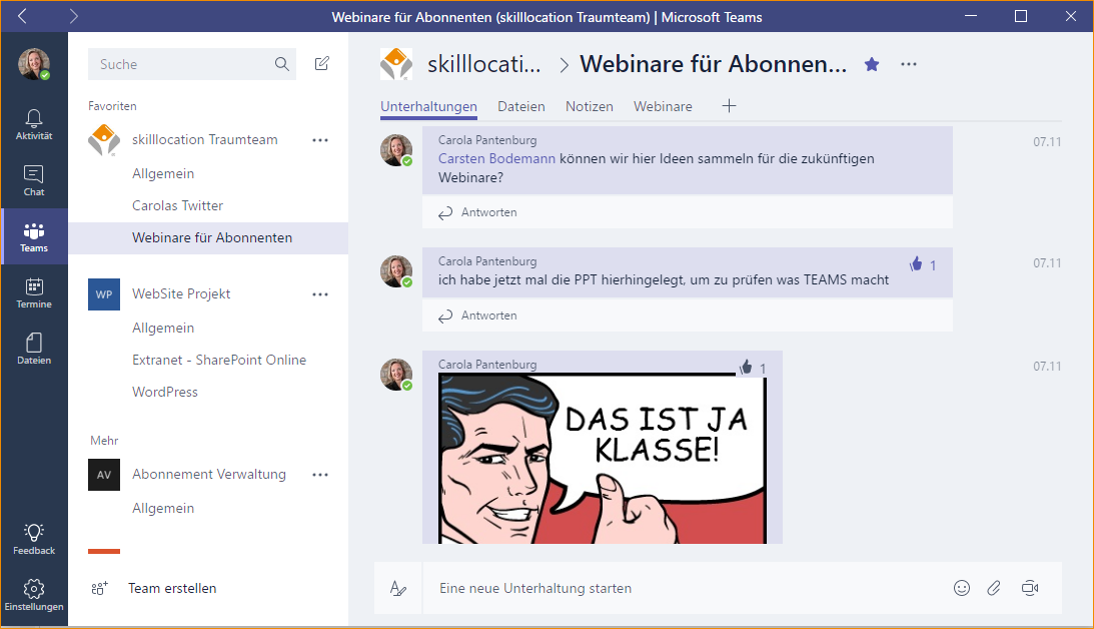Open the Aktivität feed
This screenshot has height=629, width=1094.
tap(33, 125)
